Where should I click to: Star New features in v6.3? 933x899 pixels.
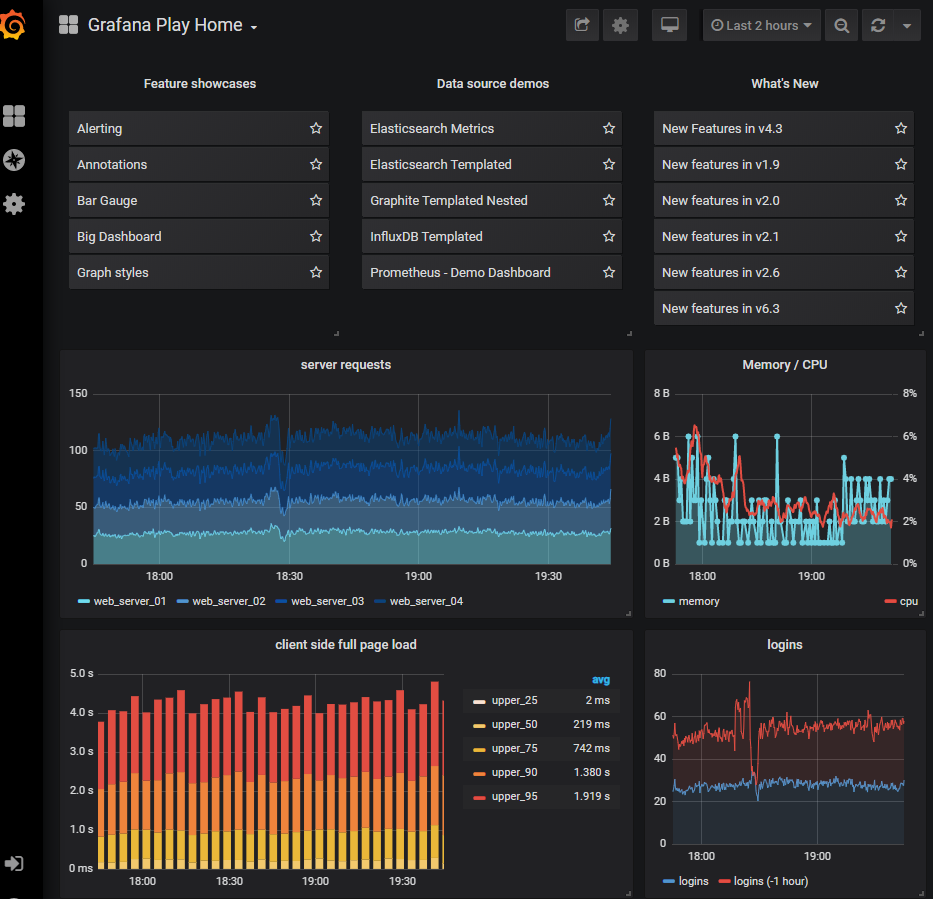pos(901,308)
